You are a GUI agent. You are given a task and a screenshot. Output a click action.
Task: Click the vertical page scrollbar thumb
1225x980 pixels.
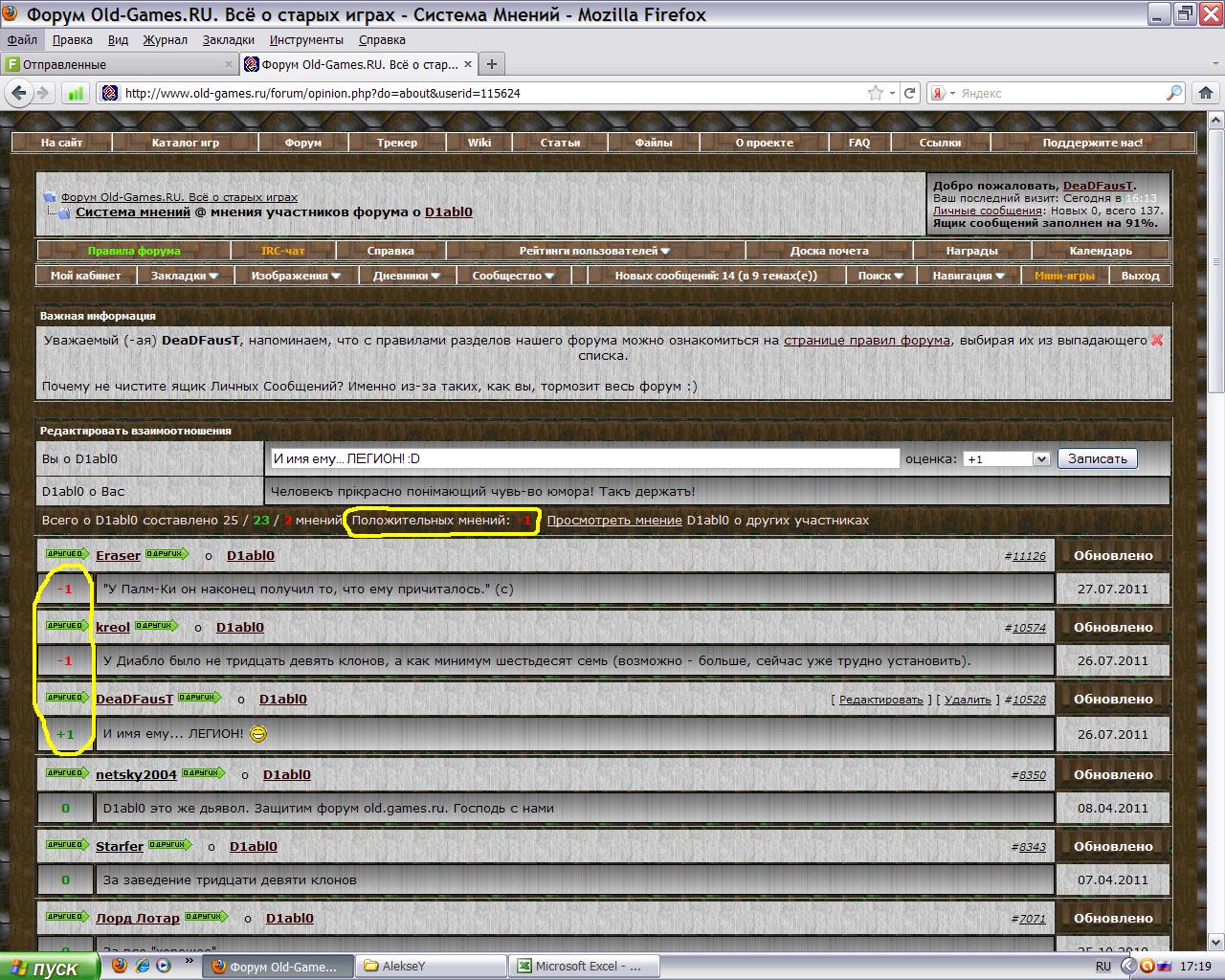coord(1215,259)
